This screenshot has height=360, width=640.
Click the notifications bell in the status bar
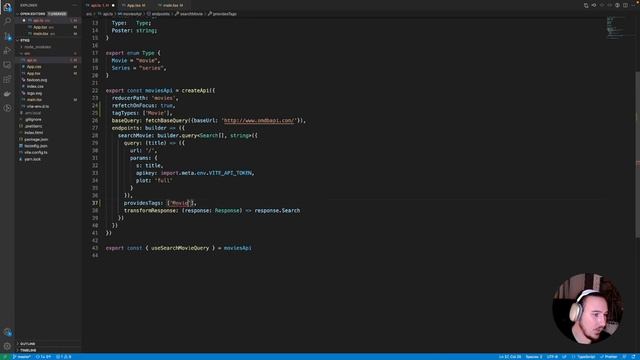coord(633,357)
